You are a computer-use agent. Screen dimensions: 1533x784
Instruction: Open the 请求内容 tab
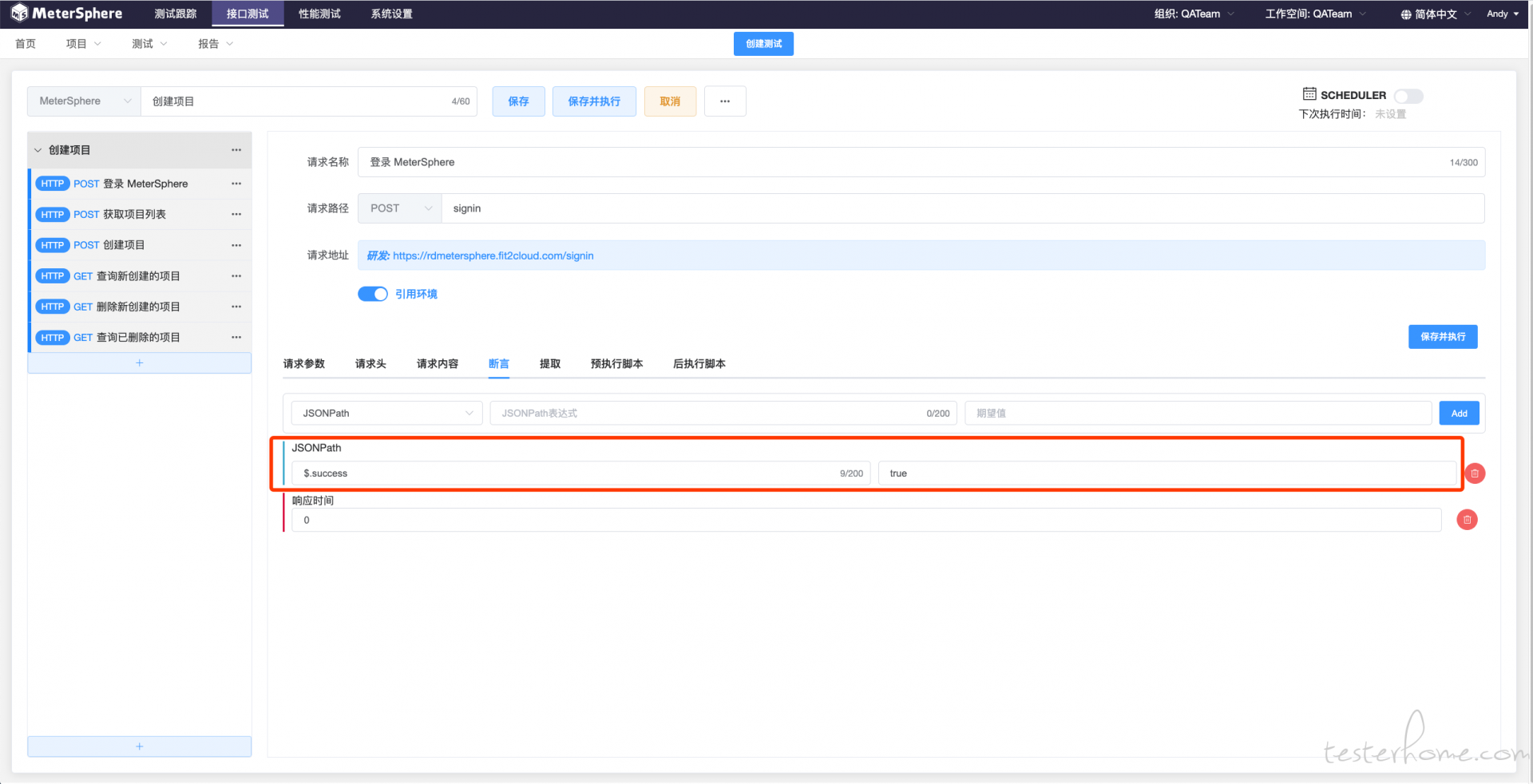click(x=438, y=364)
